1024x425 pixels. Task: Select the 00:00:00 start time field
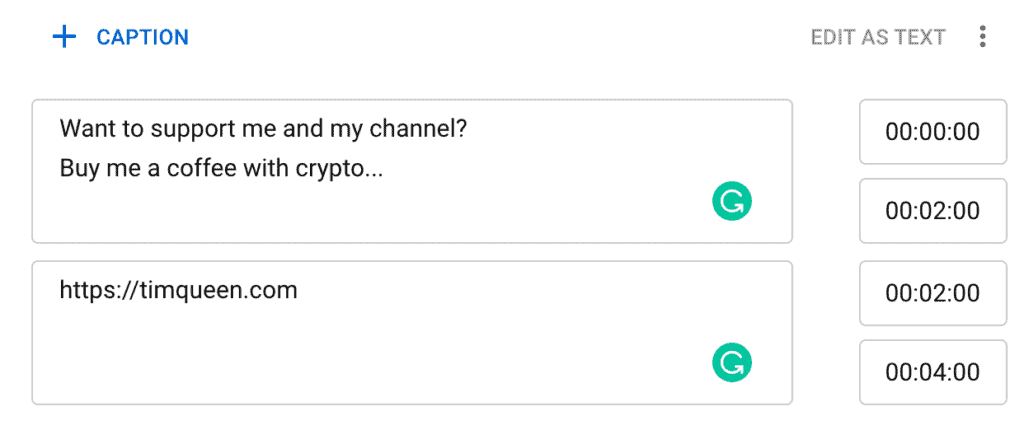932,132
